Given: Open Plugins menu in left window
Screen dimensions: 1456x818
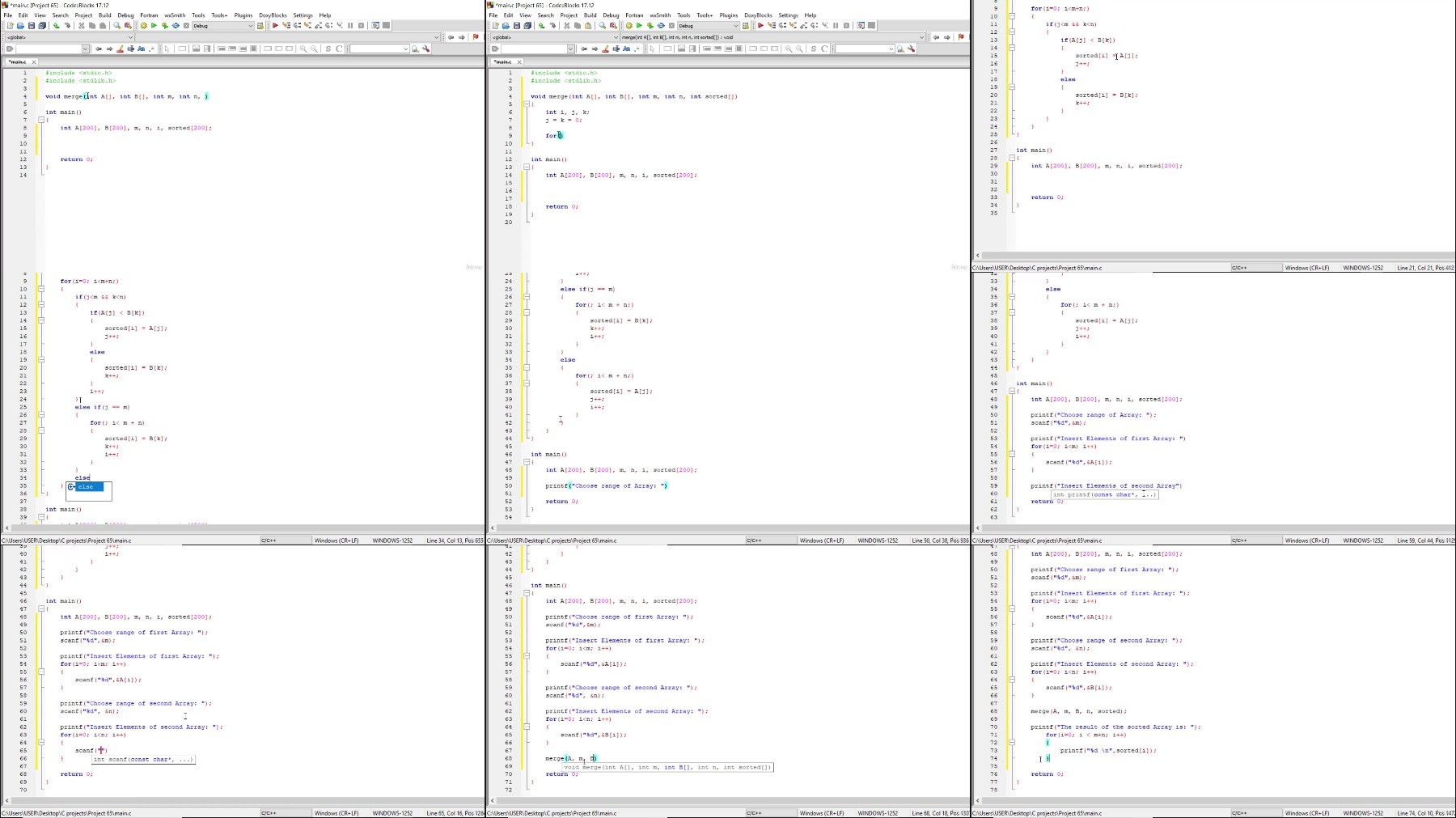Looking at the screenshot, I should [x=243, y=15].
